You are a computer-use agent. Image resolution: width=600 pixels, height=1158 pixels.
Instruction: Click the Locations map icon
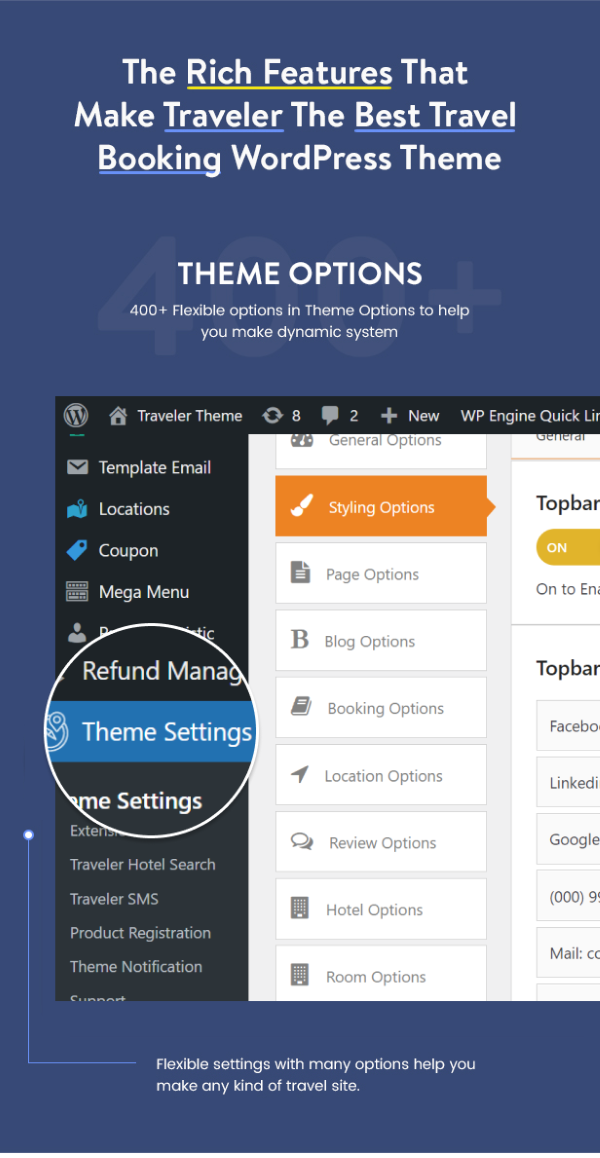point(77,509)
